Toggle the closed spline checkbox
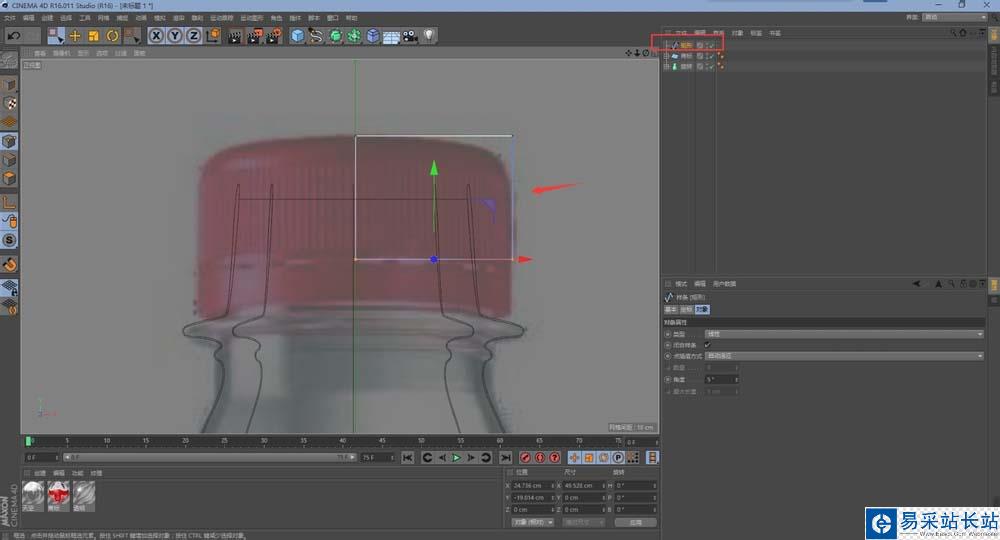 708,345
